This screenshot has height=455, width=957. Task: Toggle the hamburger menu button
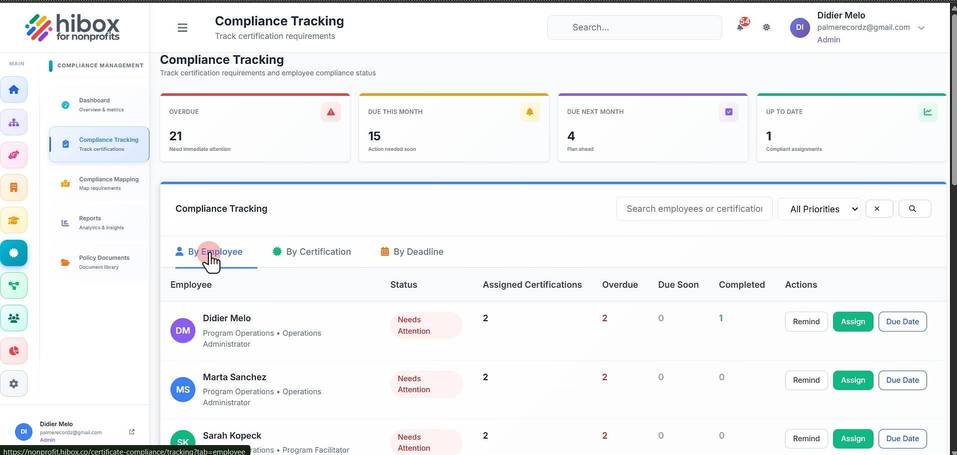click(182, 27)
